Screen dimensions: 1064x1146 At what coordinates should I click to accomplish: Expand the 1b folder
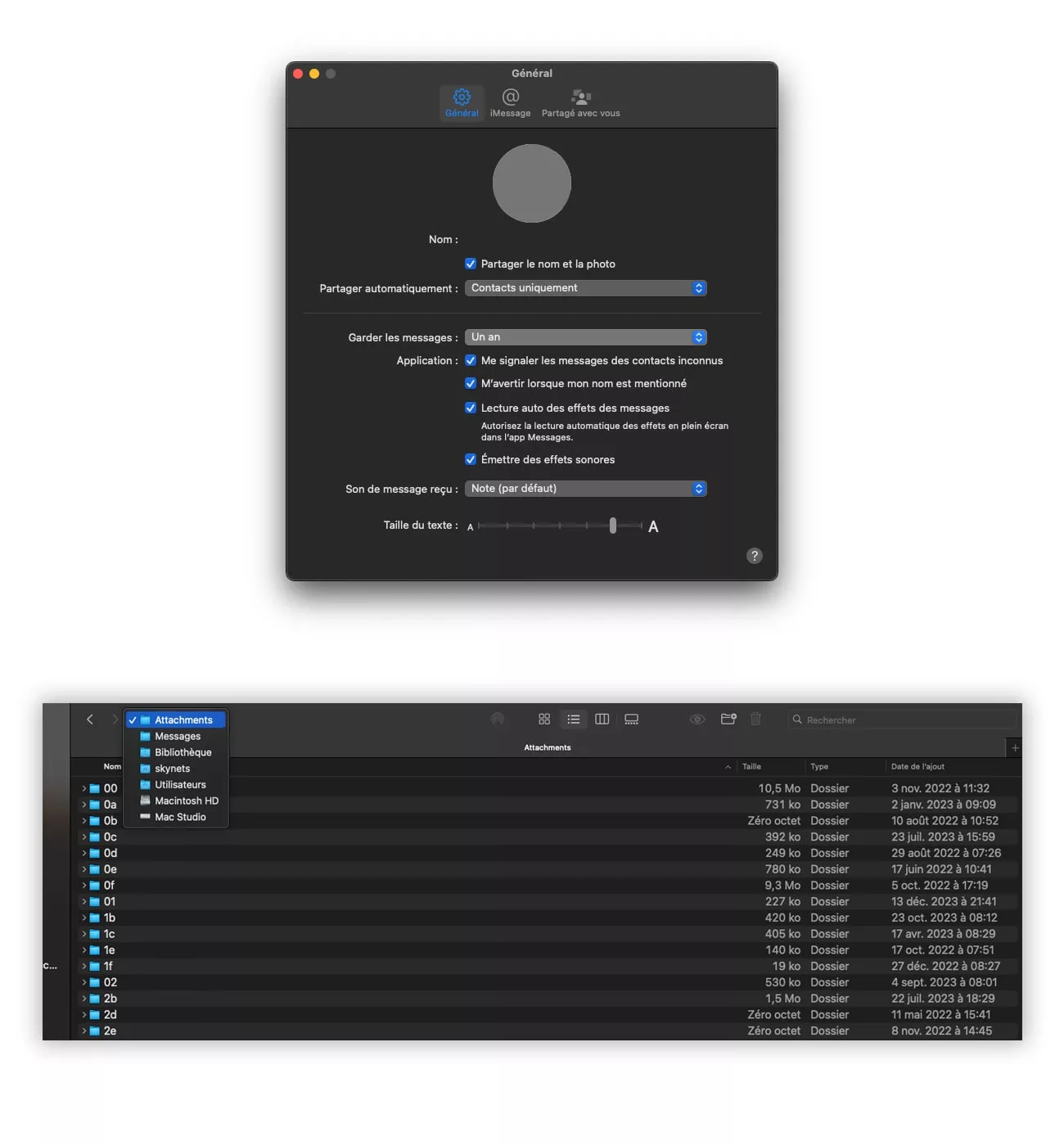[x=83, y=918]
